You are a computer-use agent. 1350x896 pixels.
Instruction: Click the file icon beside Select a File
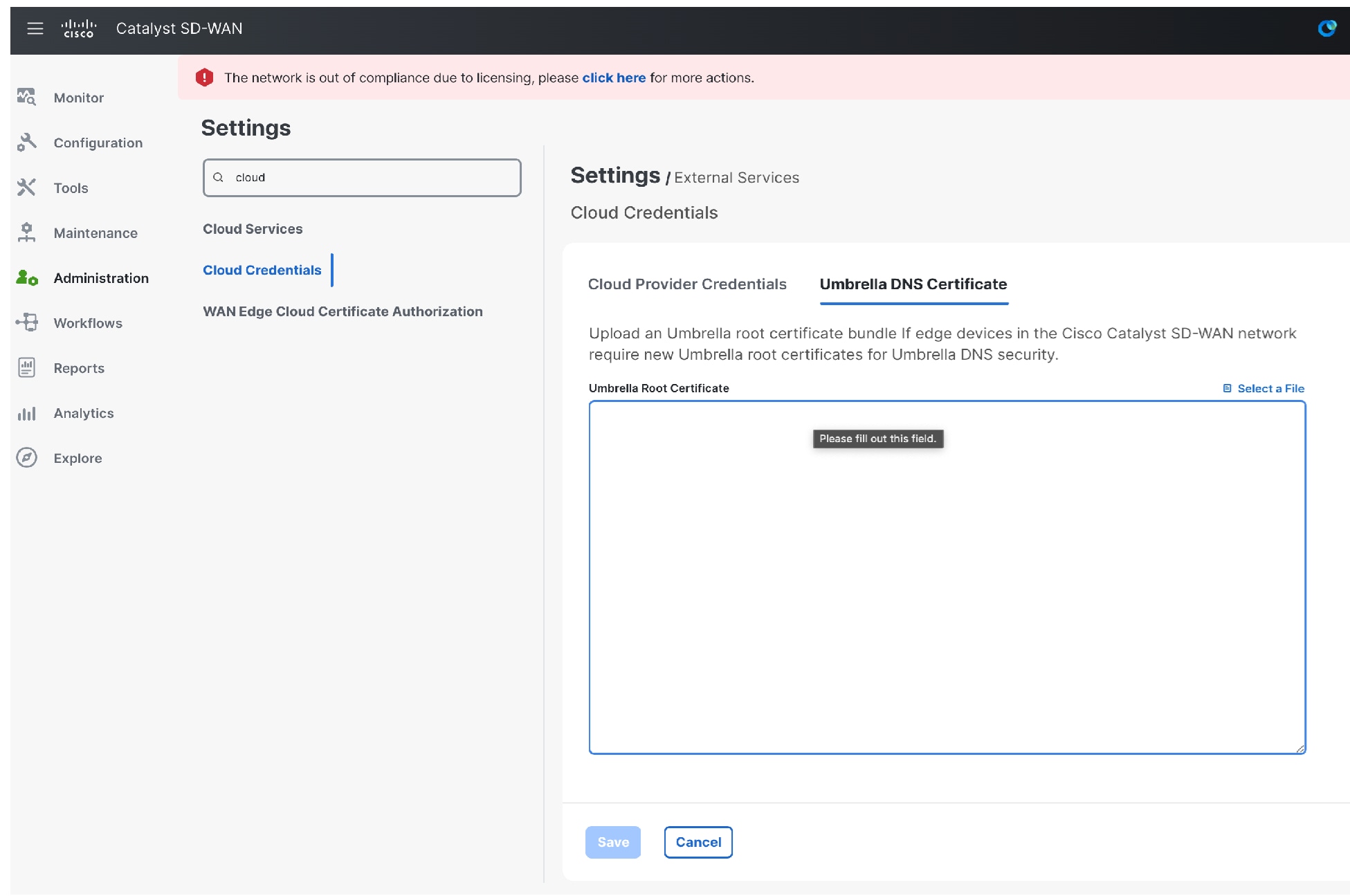(x=1227, y=388)
